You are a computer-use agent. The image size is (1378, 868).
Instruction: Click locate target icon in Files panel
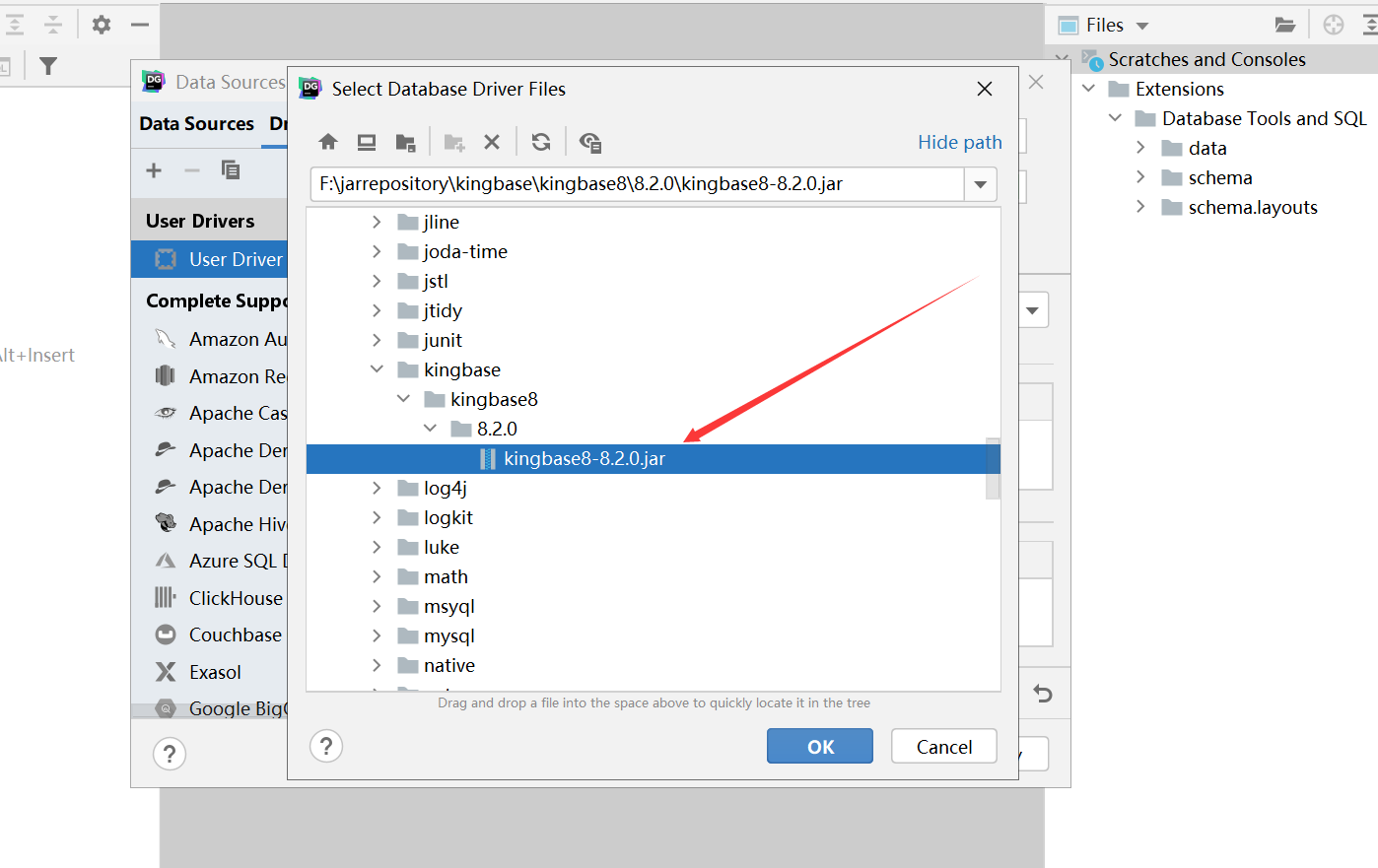pyautogui.click(x=1334, y=25)
